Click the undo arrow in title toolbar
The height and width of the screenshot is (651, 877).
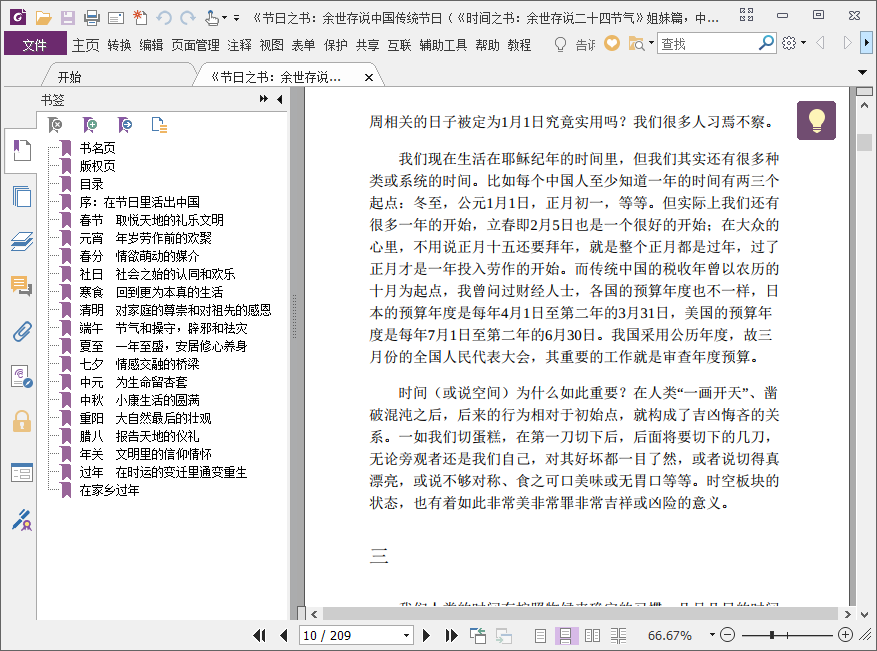point(164,18)
